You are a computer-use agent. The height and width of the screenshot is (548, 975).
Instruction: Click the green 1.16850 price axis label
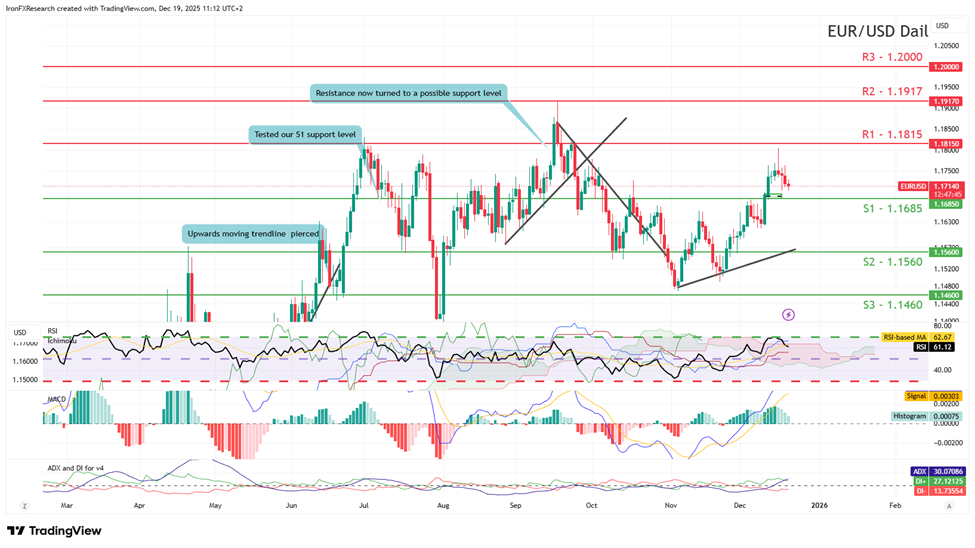945,203
